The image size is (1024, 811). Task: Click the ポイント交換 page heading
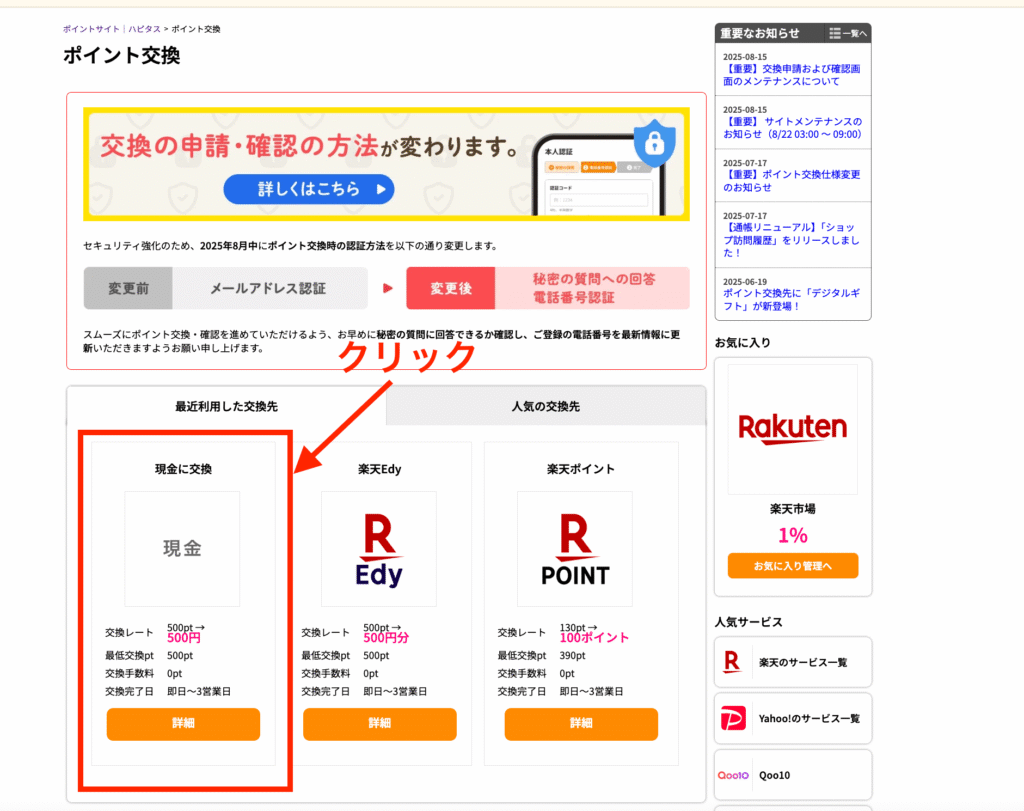[x=121, y=56]
